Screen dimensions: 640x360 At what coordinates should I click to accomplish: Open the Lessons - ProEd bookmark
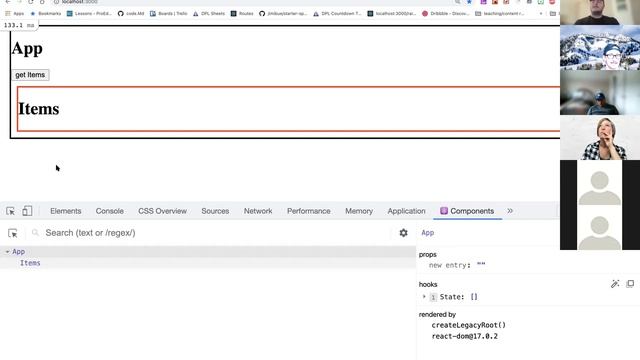89,13
